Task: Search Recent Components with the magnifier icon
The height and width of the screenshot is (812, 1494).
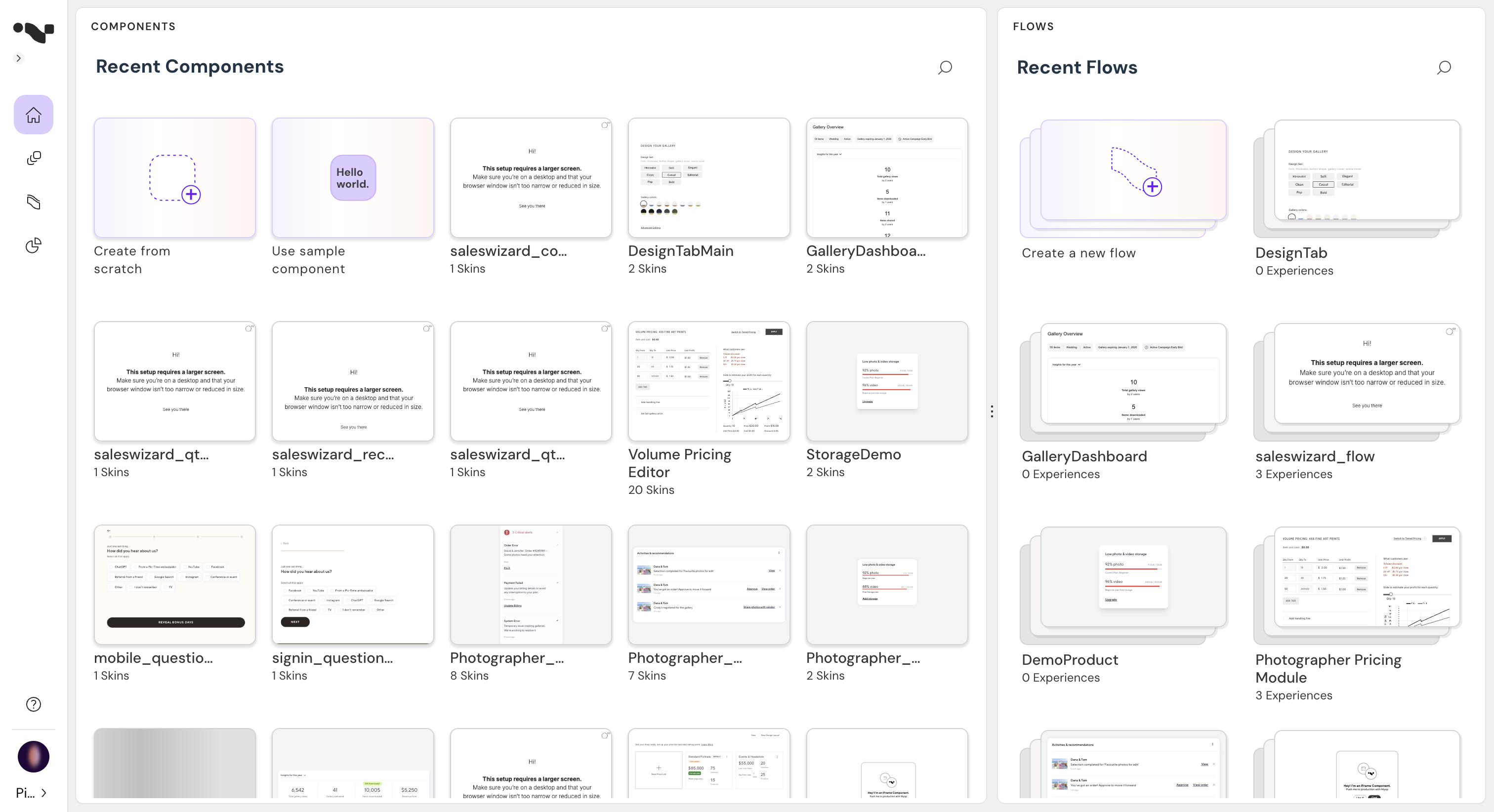Action: (945, 68)
